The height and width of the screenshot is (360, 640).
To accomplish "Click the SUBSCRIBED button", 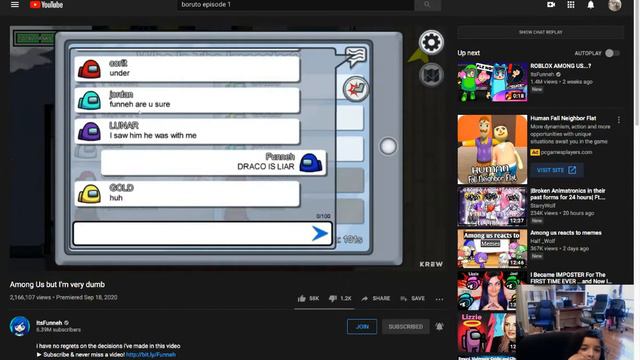I will point(406,327).
